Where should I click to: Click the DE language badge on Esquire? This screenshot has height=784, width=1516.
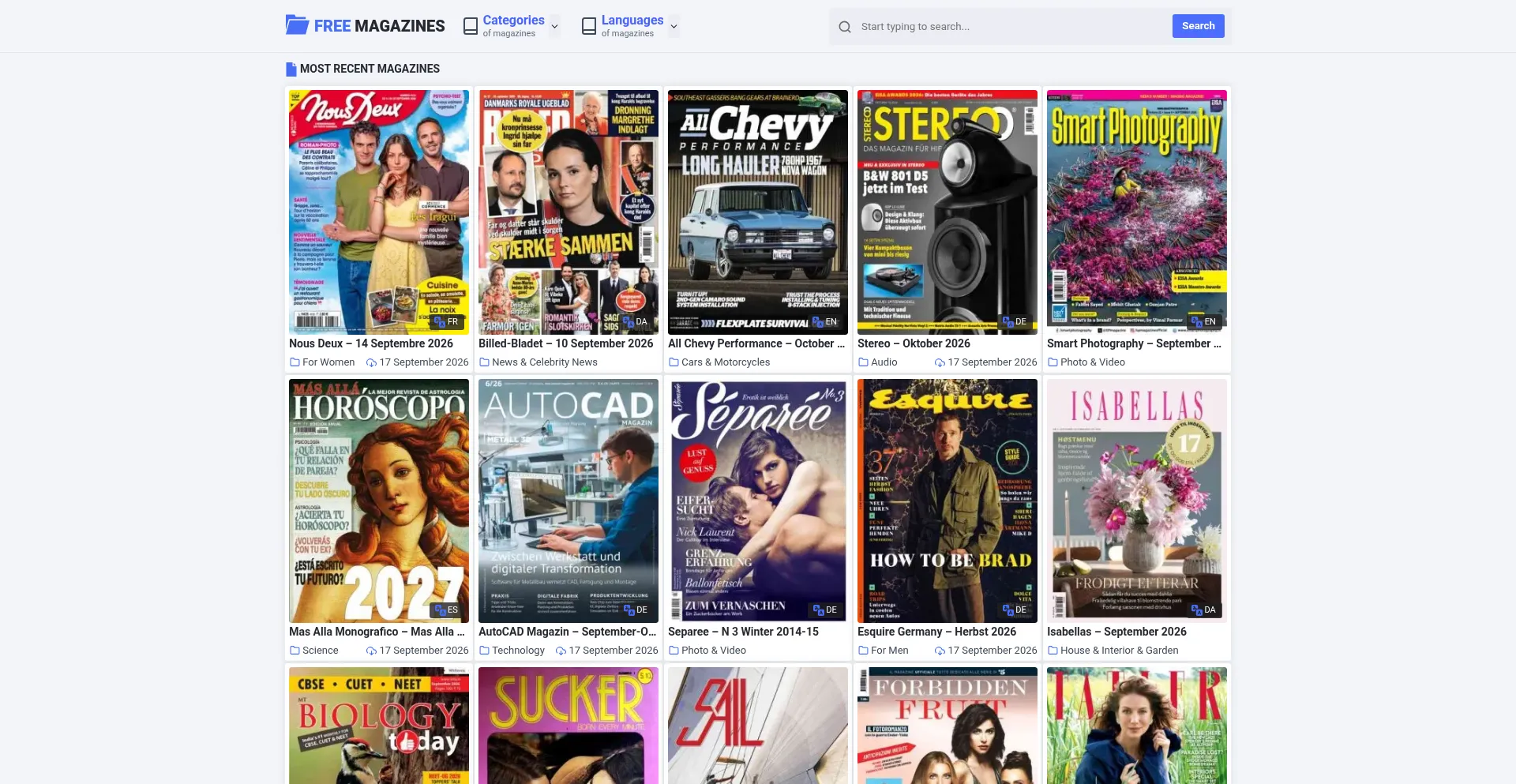(x=1015, y=610)
